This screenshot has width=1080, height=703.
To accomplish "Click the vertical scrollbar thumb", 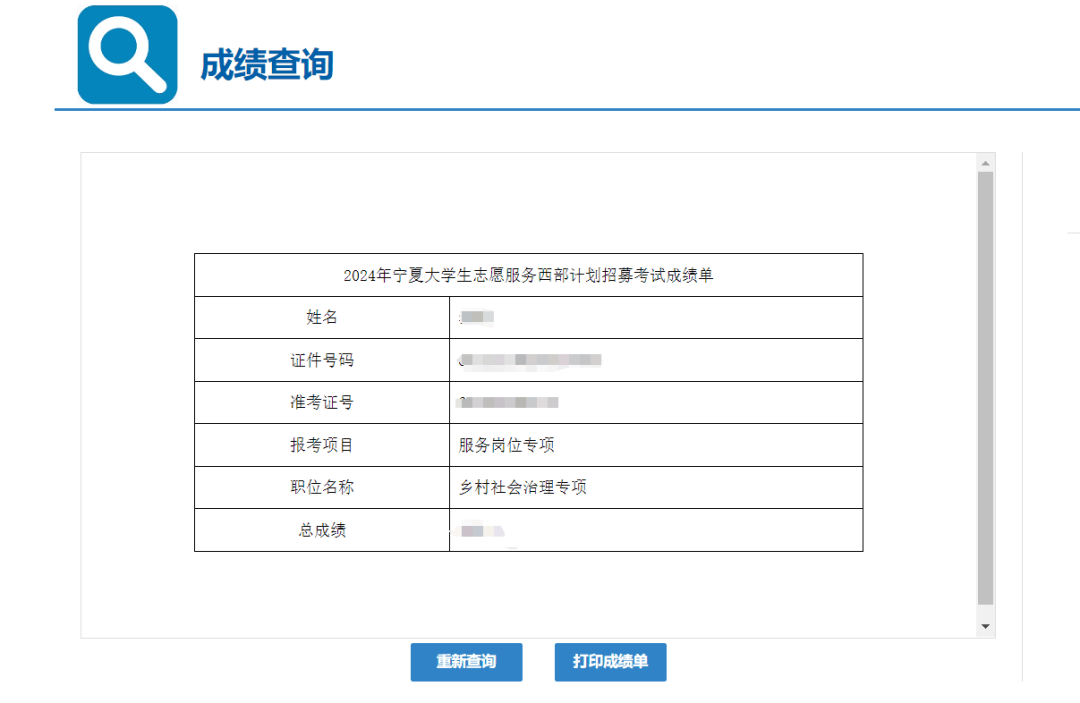I will (986, 388).
